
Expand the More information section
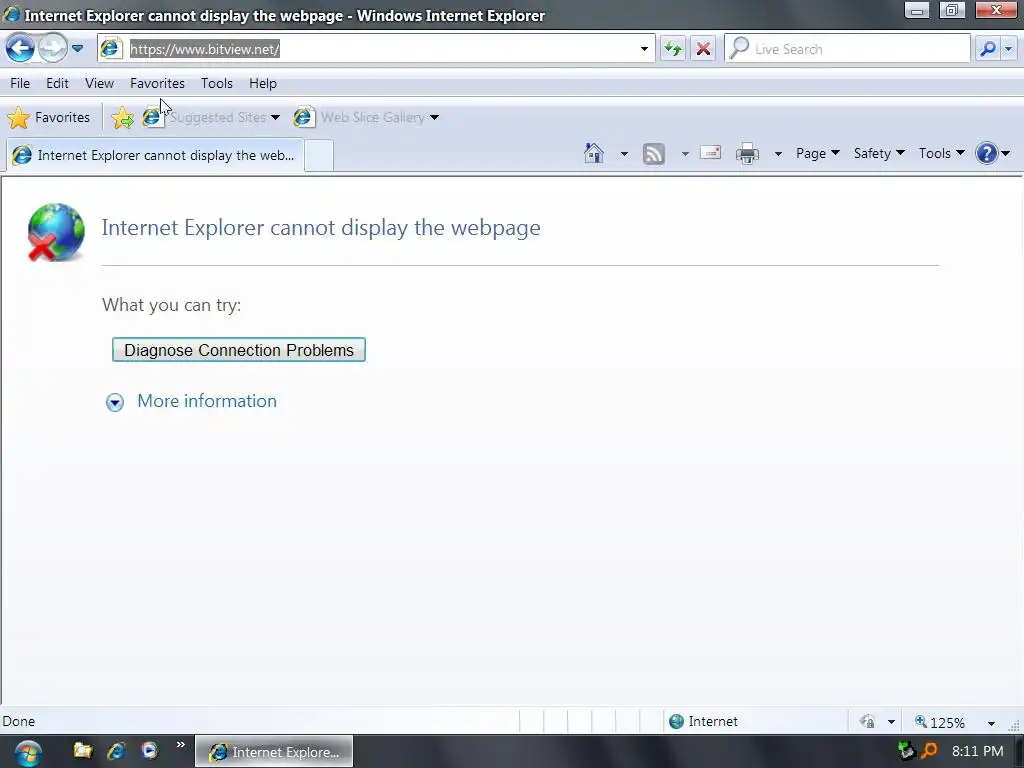tap(115, 402)
